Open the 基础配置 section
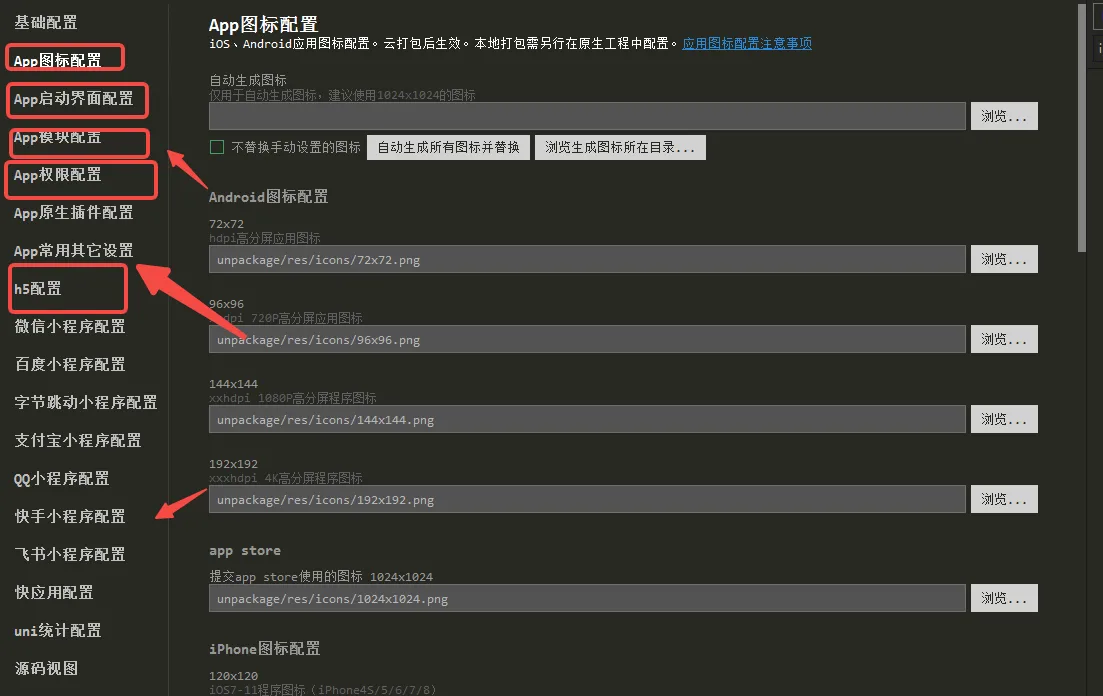Image resolution: width=1103 pixels, height=696 pixels. click(x=46, y=23)
